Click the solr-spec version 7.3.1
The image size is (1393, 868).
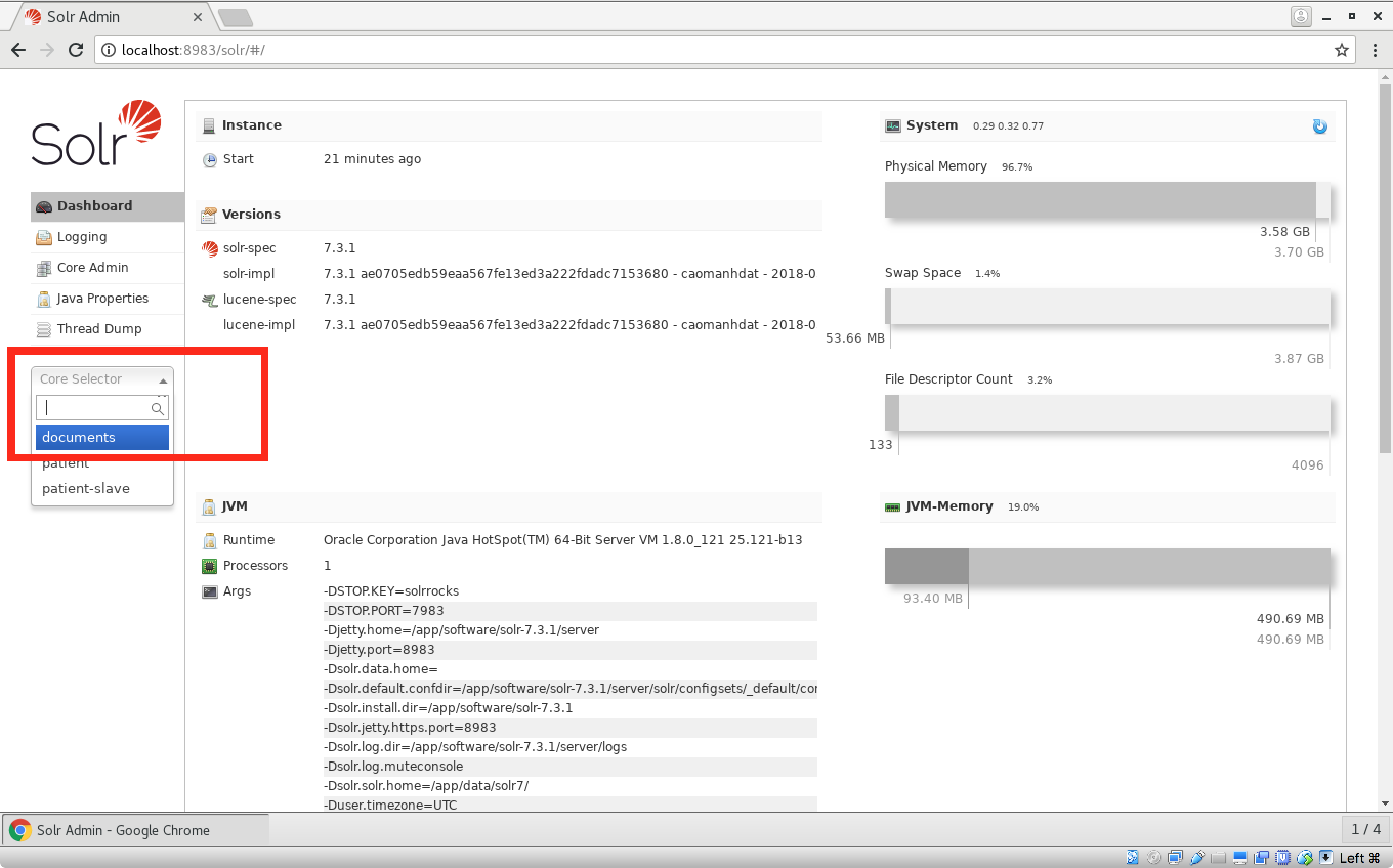click(340, 248)
